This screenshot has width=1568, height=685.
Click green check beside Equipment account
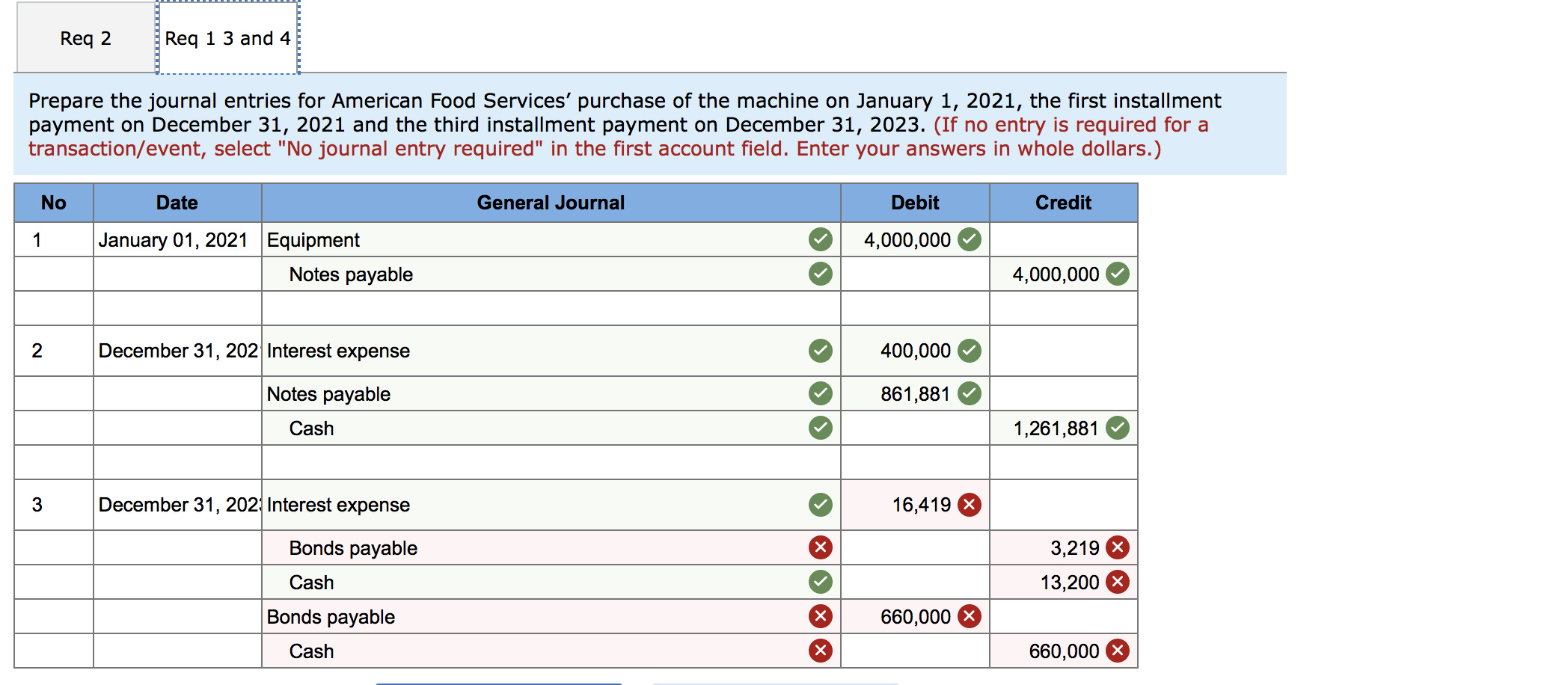(x=820, y=239)
